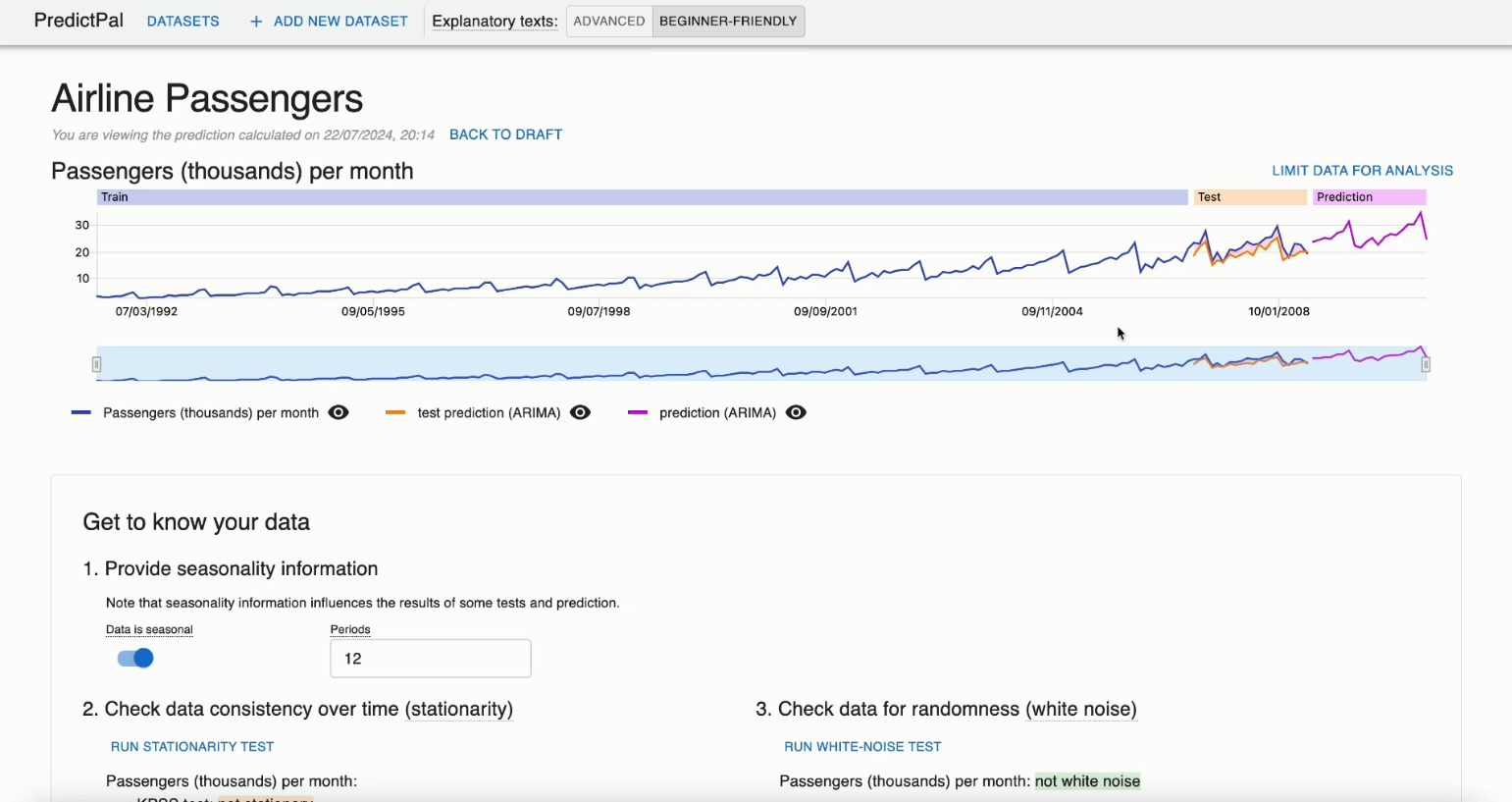The image size is (1512, 802).
Task: Run the white-noise test
Action: (x=862, y=746)
